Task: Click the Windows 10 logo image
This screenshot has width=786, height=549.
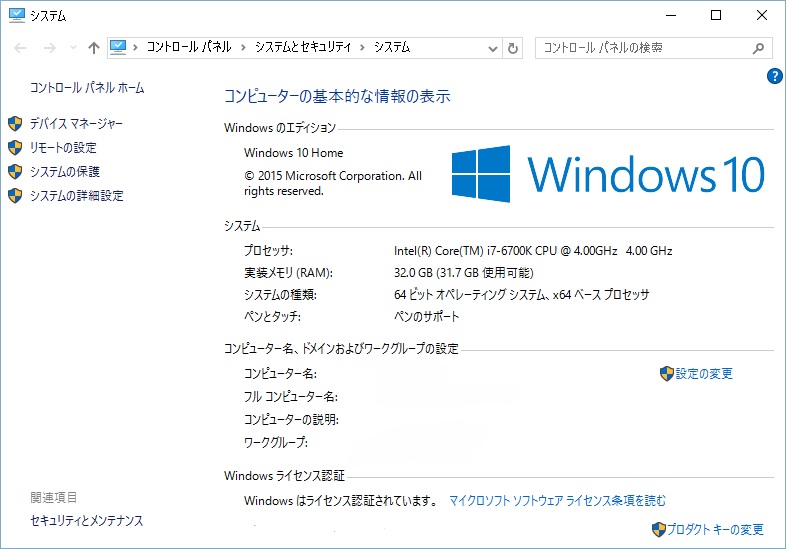Action: pos(608,174)
